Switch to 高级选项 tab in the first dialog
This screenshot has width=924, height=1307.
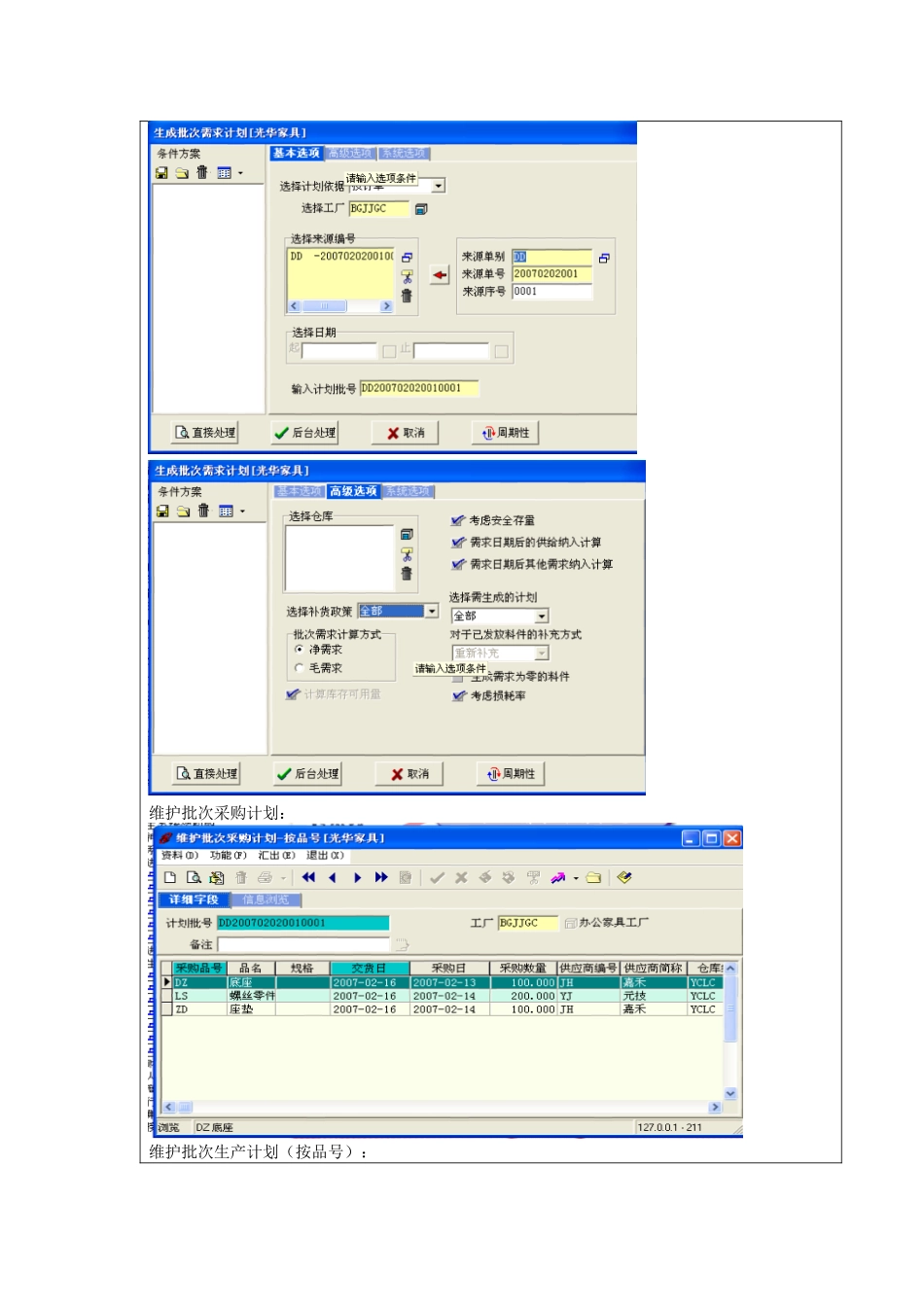pos(350,154)
